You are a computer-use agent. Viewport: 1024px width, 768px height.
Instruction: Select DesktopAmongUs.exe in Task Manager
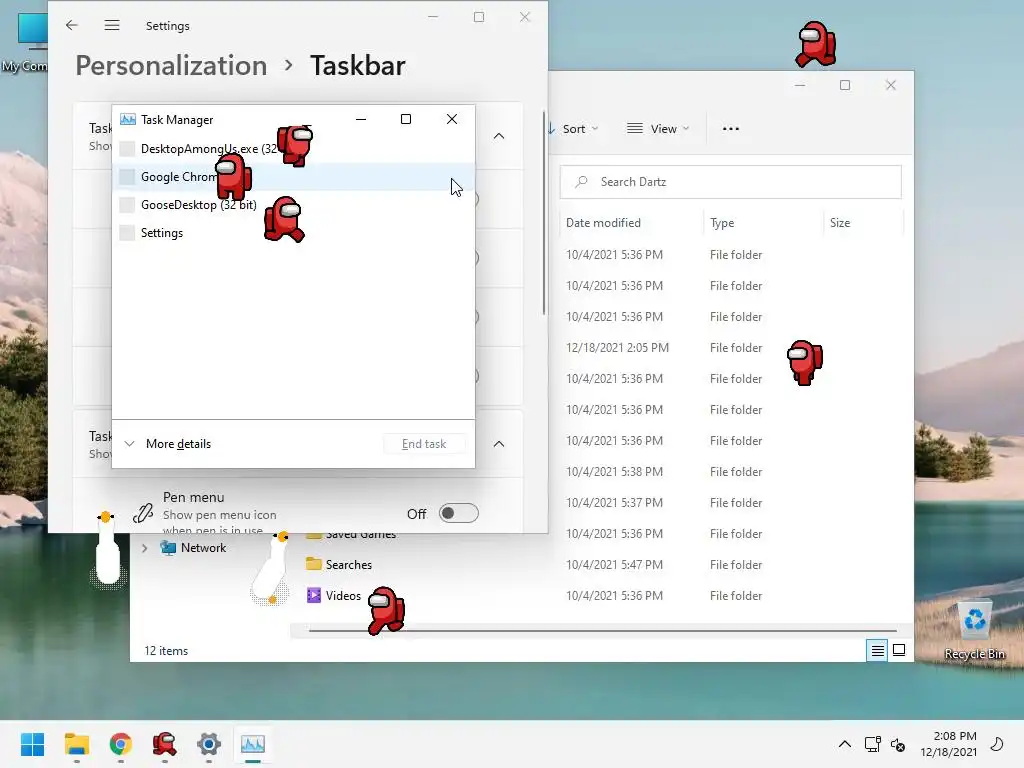pos(293,148)
